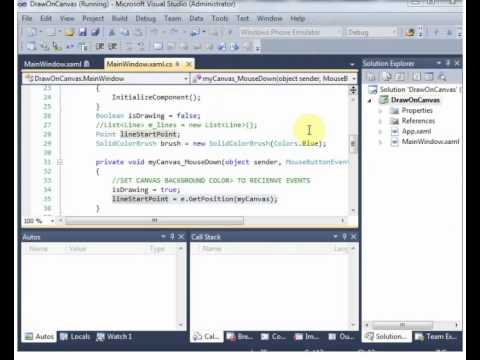Click on the 'InitializeComponent();' code line

pyautogui.click(x=156, y=97)
